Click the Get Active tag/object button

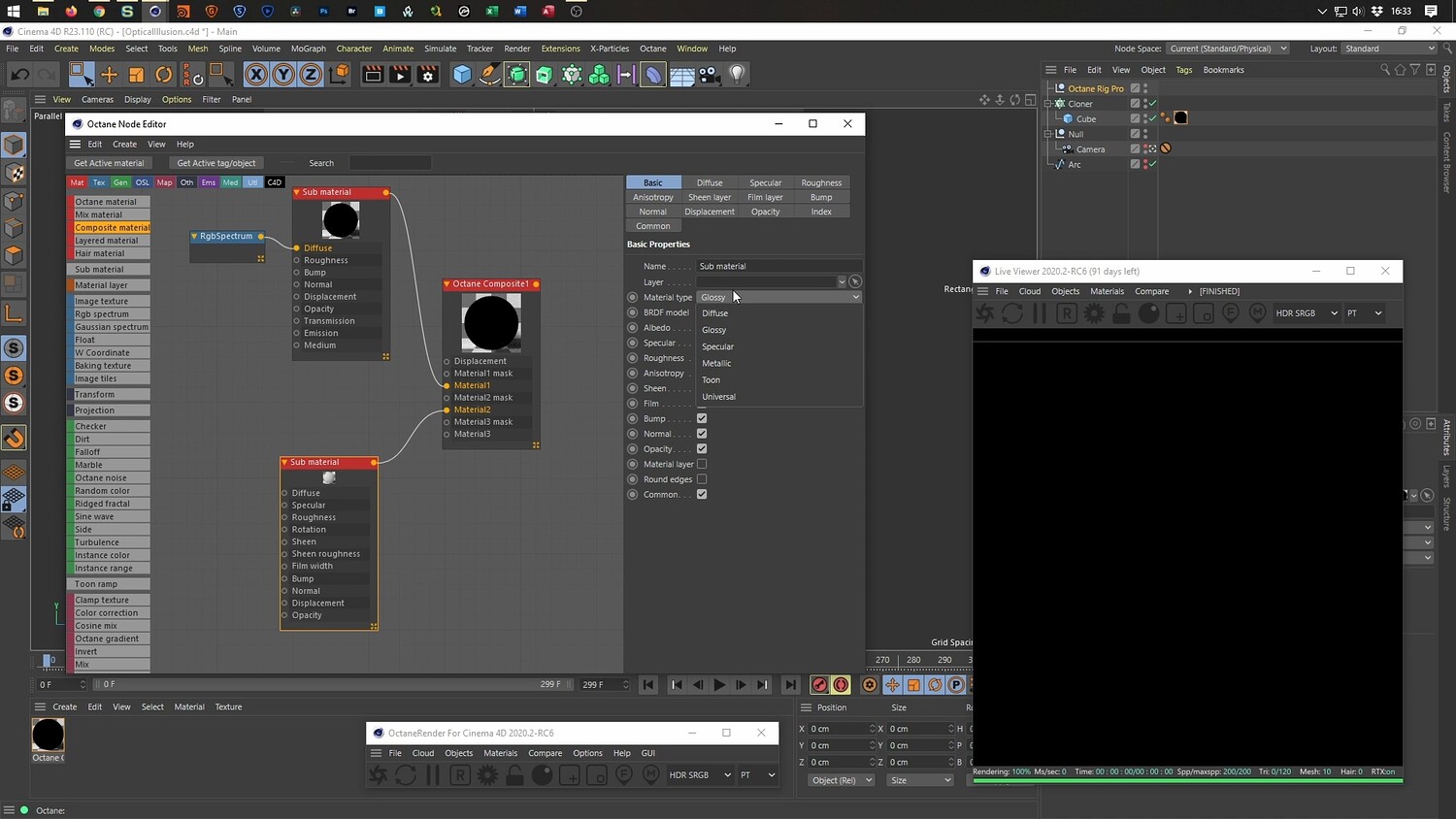coord(216,163)
